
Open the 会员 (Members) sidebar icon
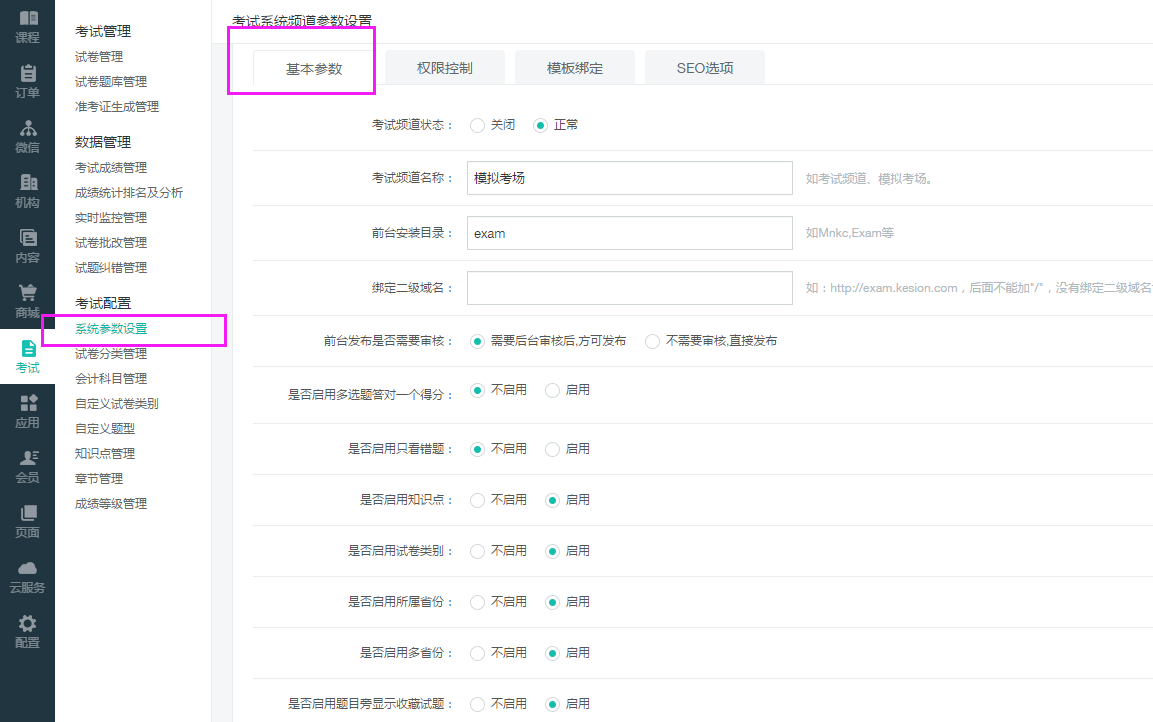point(27,459)
